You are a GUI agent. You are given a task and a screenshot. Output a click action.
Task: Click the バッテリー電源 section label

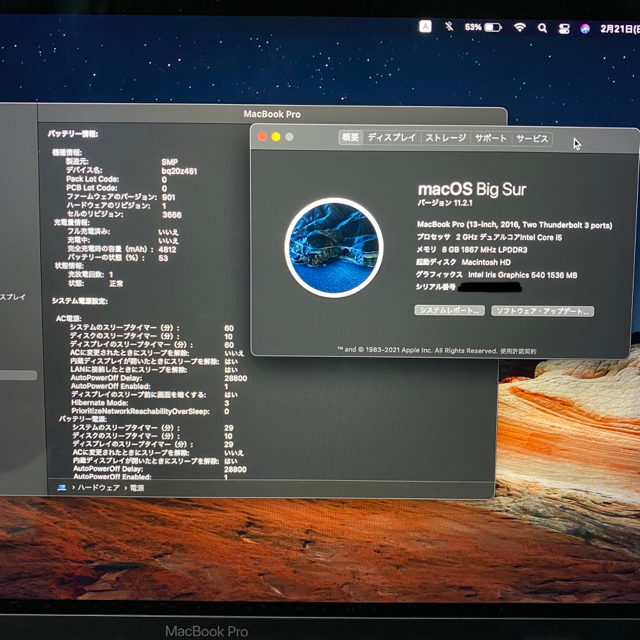click(83, 419)
